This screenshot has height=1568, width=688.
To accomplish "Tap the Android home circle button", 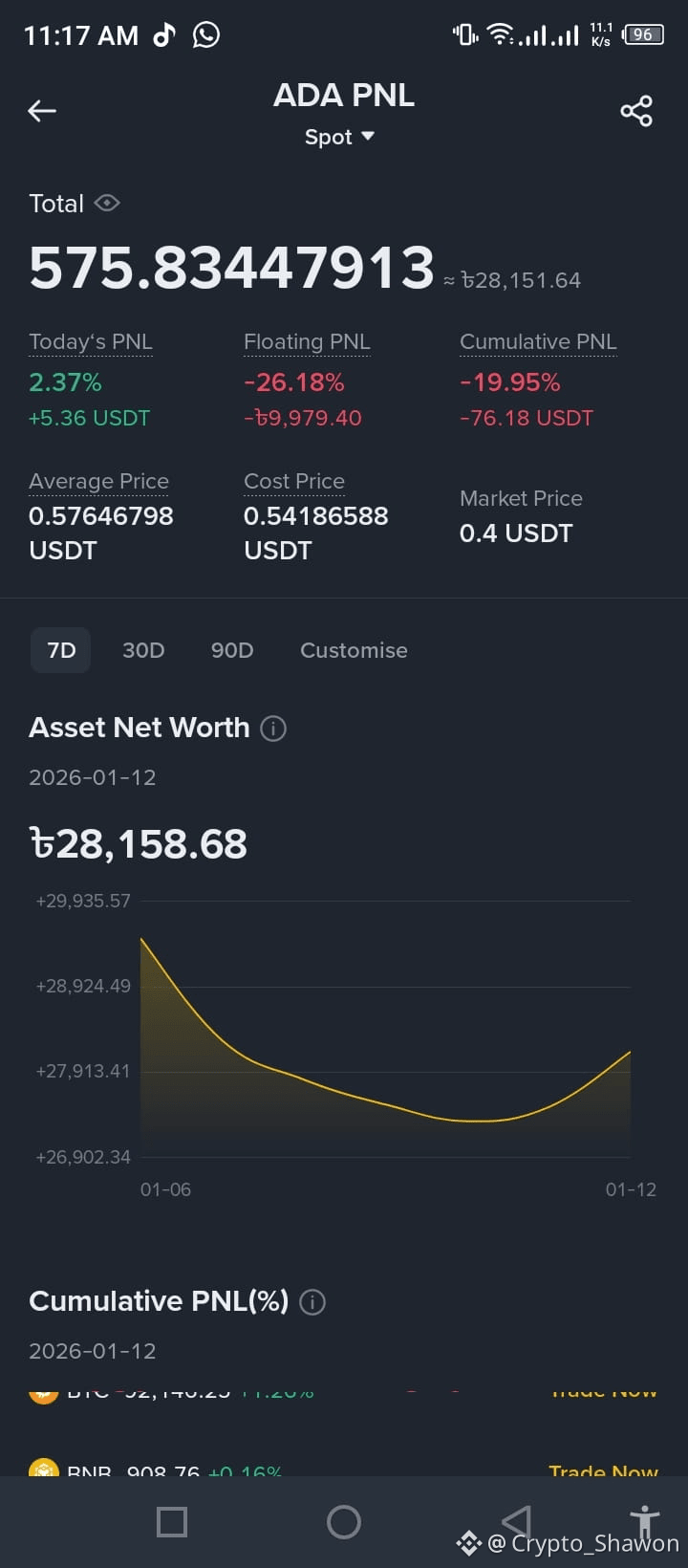I will (x=344, y=1522).
